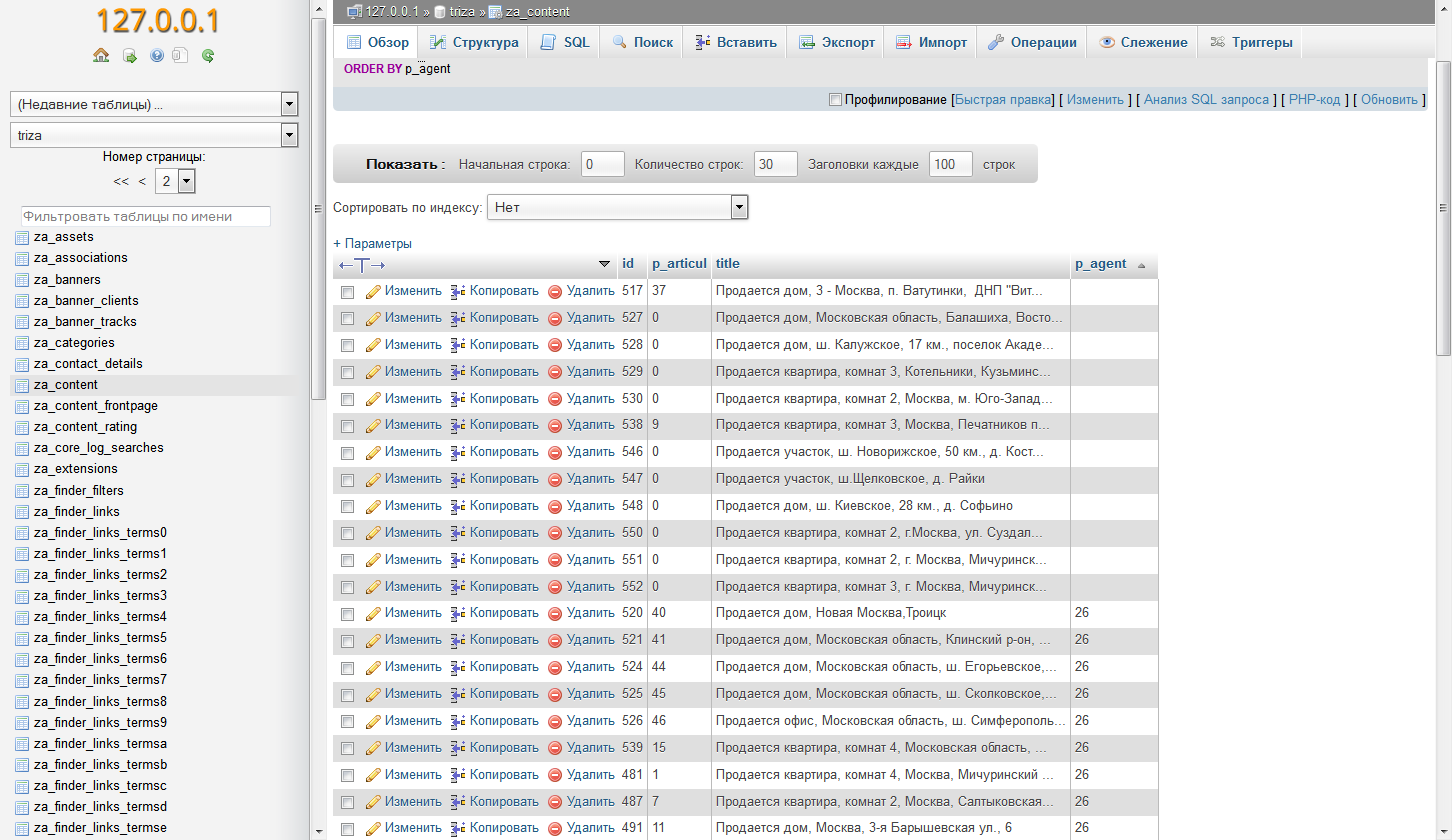Click the PHP-код link
The image size is (1452, 840).
tap(1315, 100)
